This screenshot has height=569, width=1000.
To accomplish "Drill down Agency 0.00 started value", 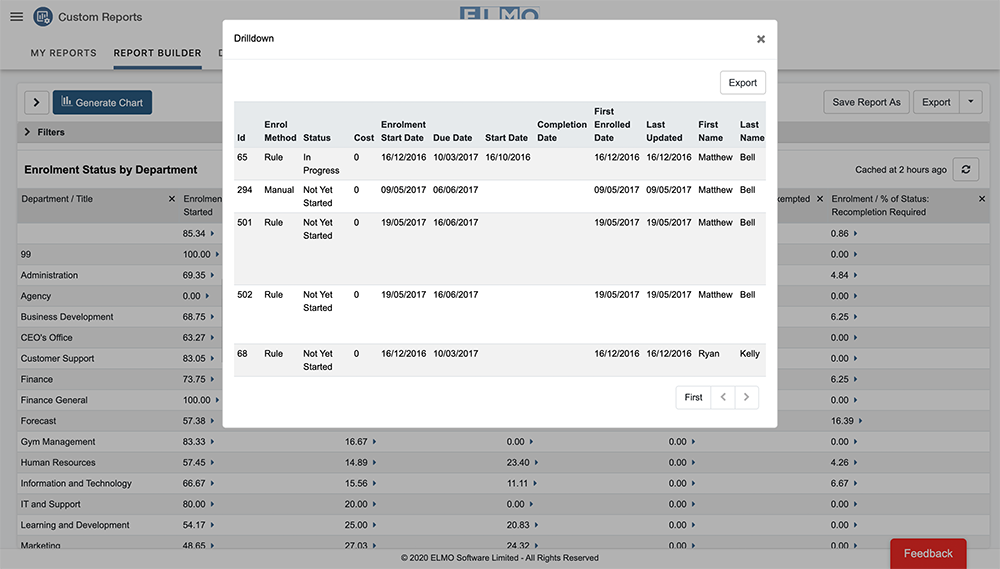I will point(207,296).
